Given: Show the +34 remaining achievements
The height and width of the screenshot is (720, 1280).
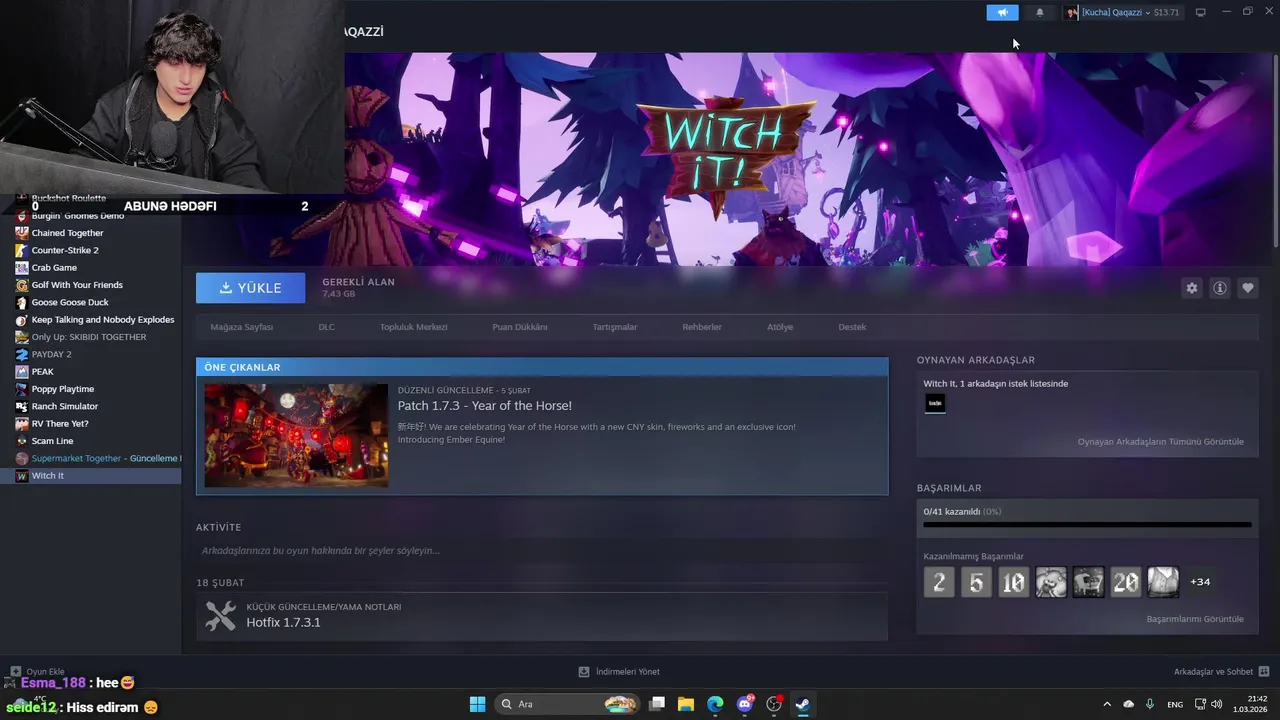Looking at the screenshot, I should tap(1200, 582).
